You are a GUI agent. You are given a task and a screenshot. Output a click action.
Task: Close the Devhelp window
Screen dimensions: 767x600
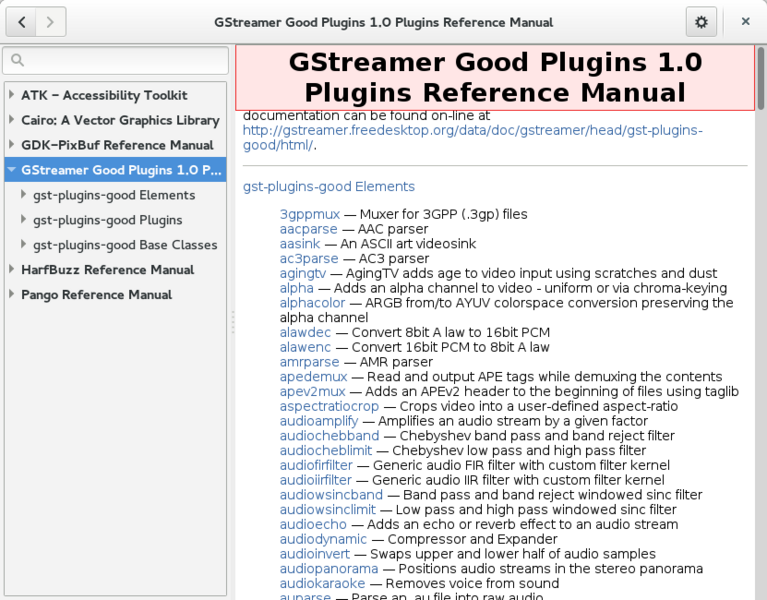745,22
